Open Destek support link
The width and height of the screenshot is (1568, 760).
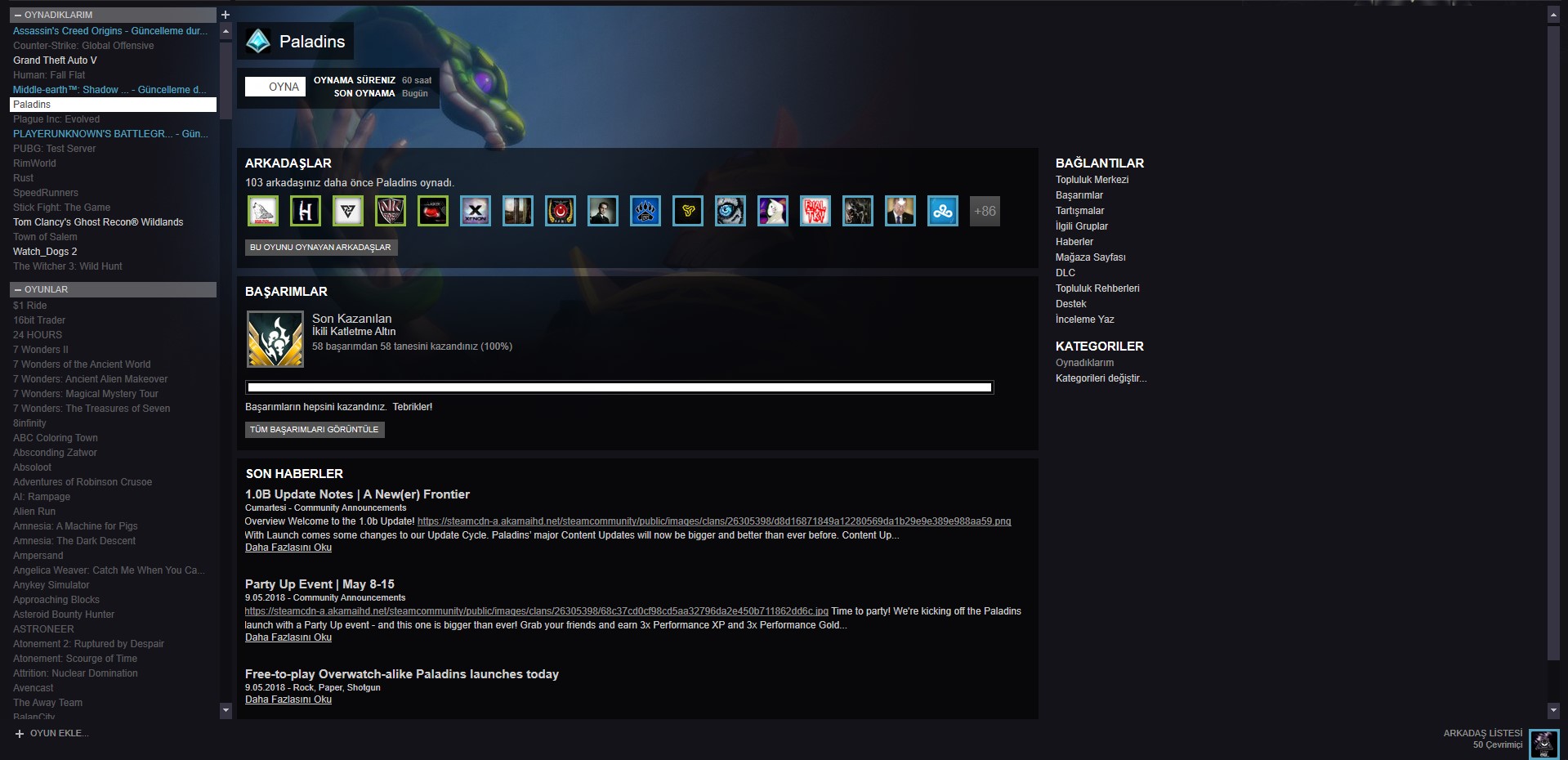coord(1070,304)
